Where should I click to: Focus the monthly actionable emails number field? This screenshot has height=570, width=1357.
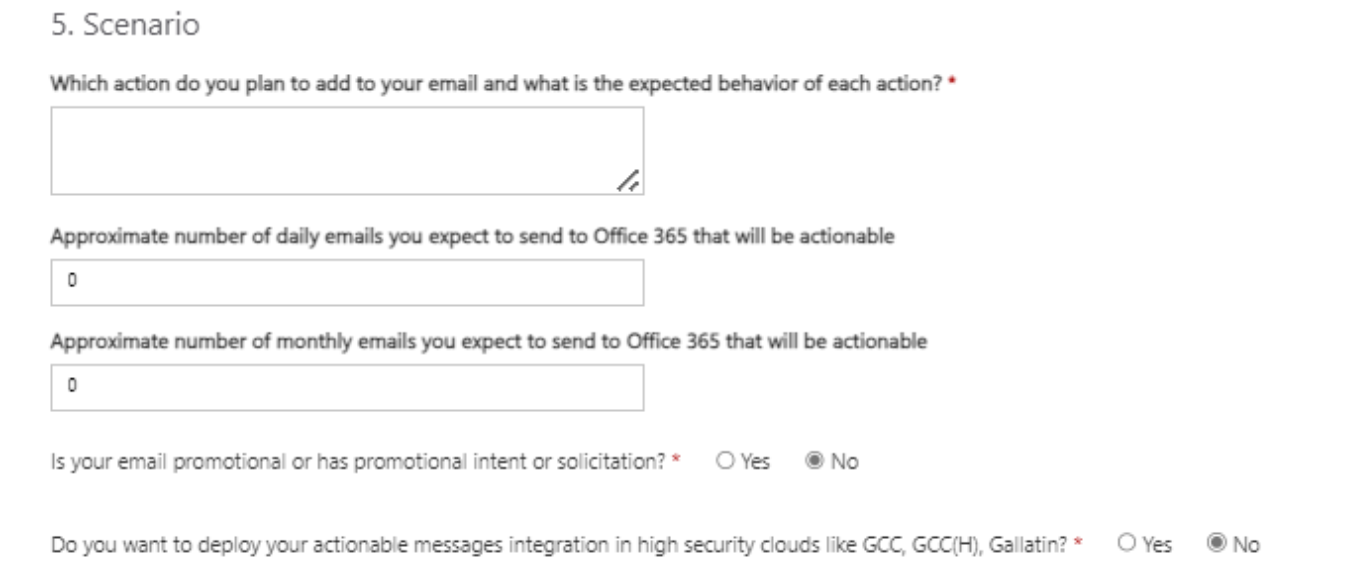(x=346, y=387)
